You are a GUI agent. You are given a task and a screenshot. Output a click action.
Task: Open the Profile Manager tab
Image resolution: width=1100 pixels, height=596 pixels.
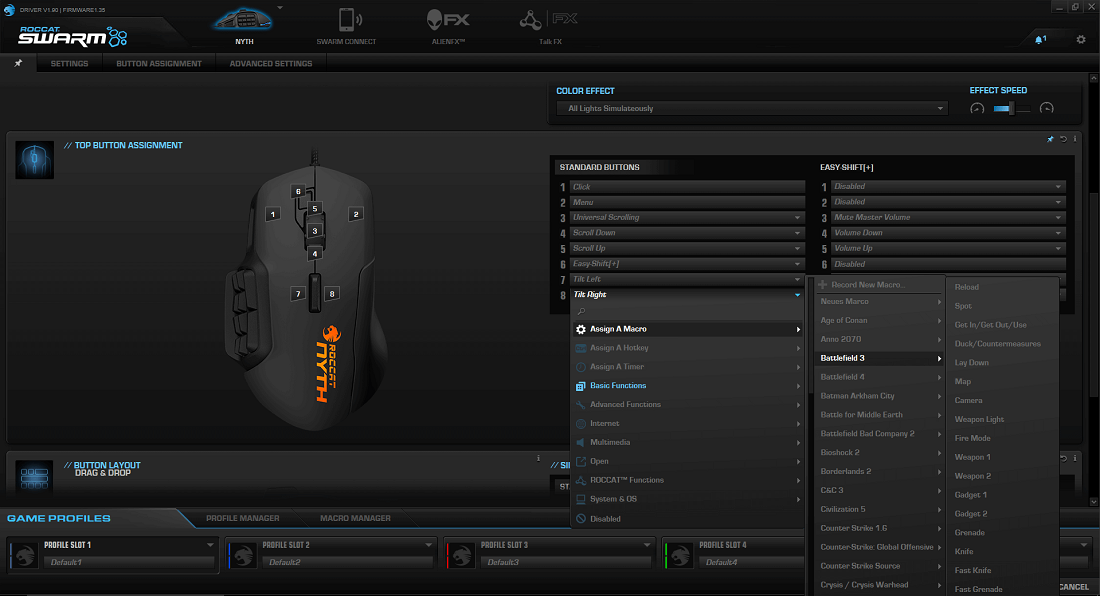pyautogui.click(x=243, y=518)
